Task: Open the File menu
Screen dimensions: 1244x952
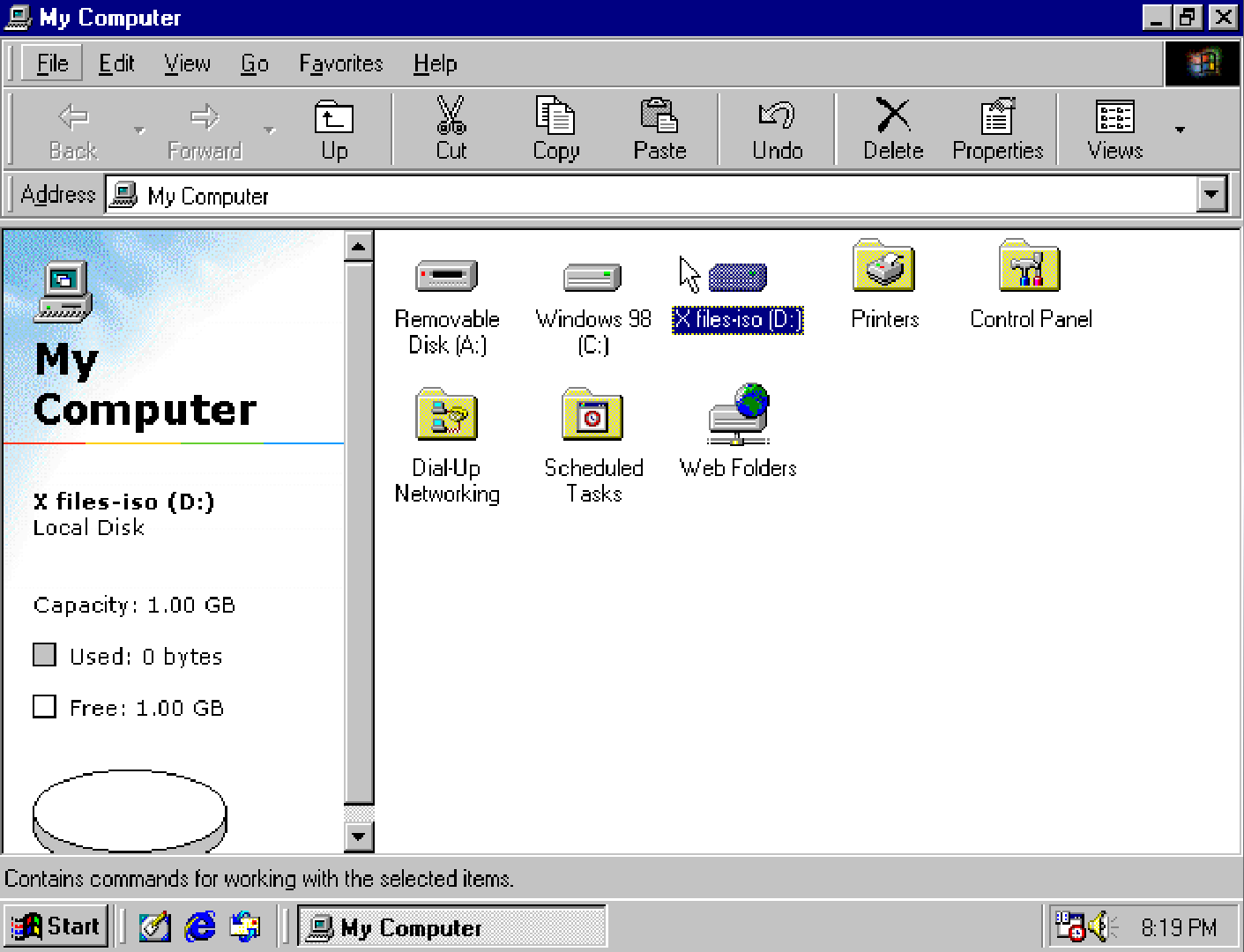Action: (x=52, y=63)
